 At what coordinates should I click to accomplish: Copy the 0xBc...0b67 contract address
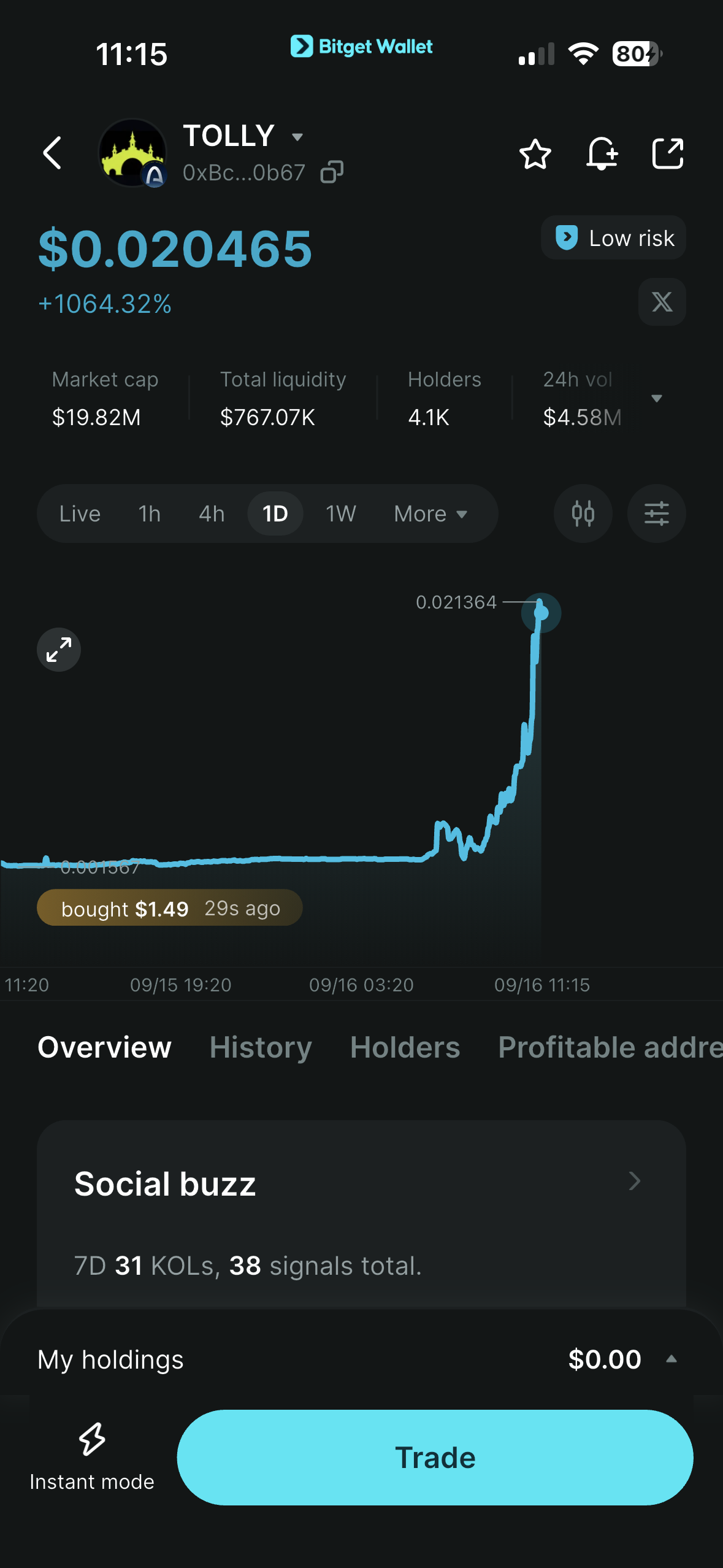332,172
